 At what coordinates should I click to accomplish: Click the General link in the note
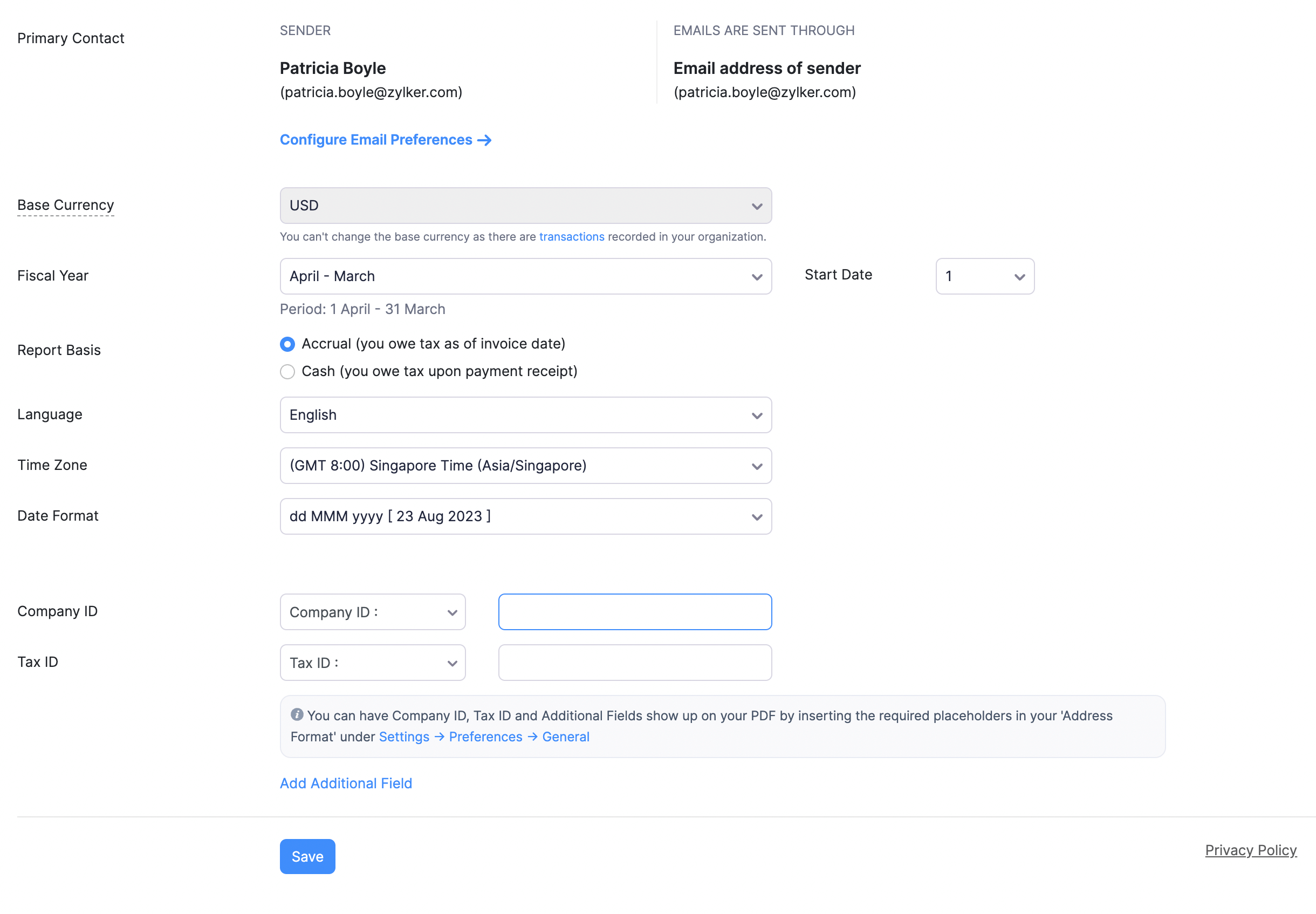point(566,736)
